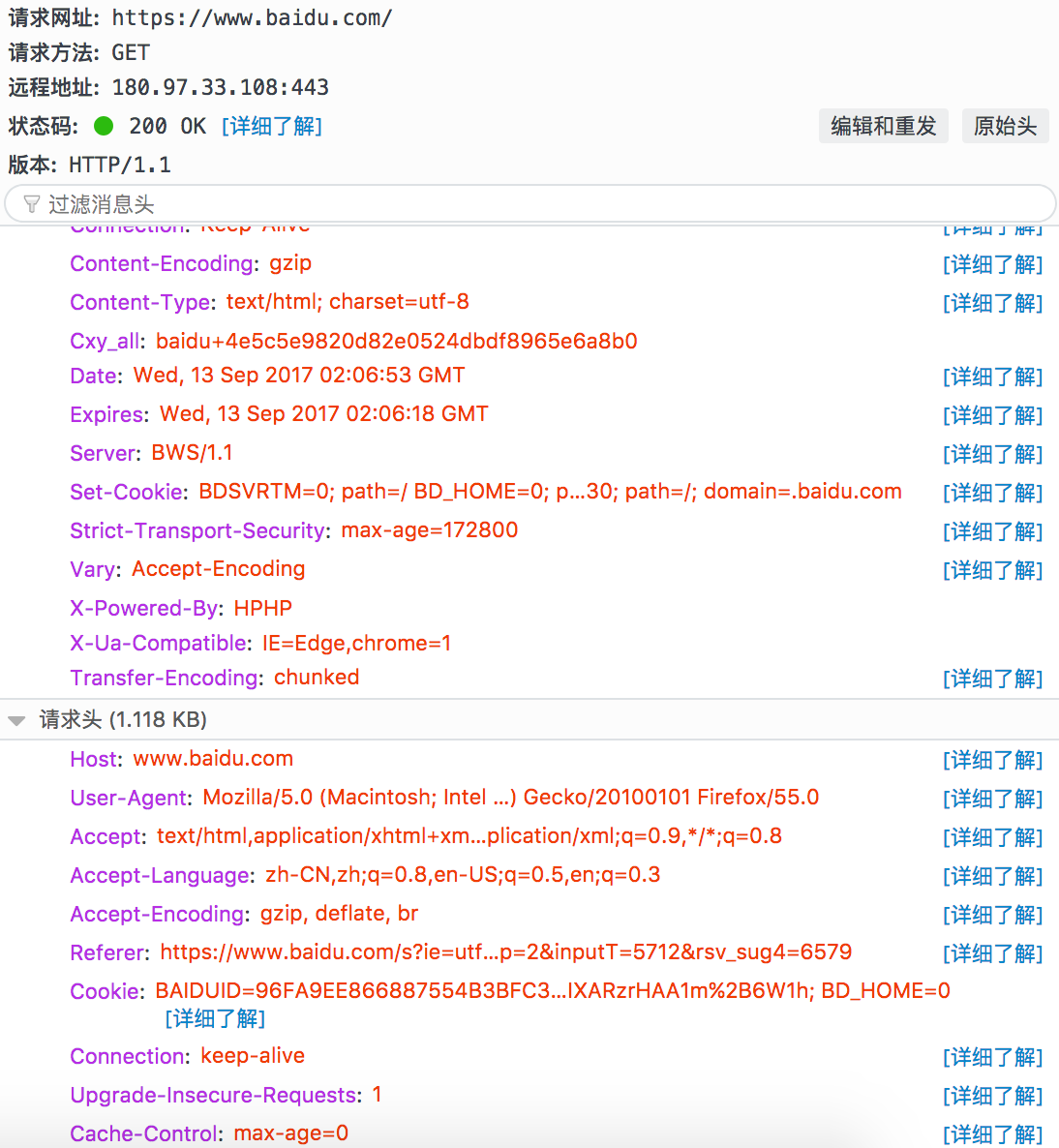Click the value text/html; charset=utf-8
The image size is (1059, 1148).
348,302
